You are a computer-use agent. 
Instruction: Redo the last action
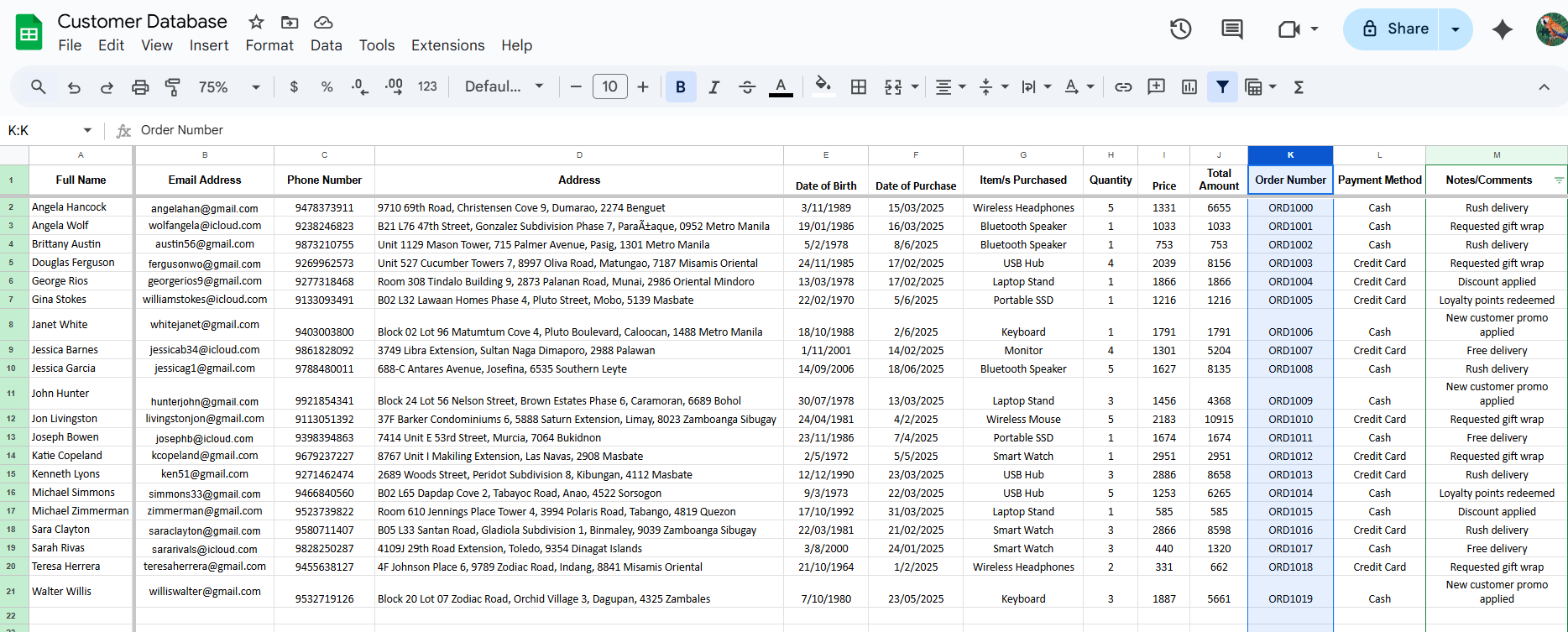pos(107,86)
